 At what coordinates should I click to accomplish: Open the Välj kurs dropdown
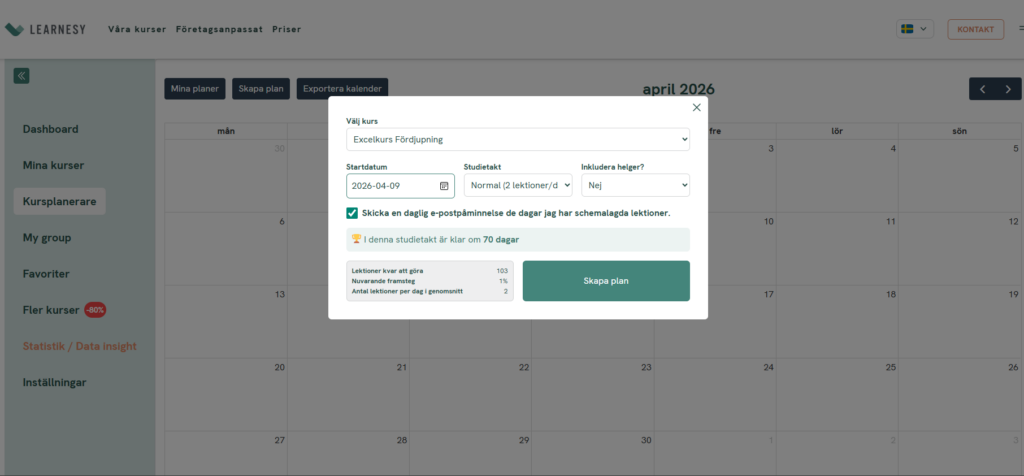(x=518, y=139)
